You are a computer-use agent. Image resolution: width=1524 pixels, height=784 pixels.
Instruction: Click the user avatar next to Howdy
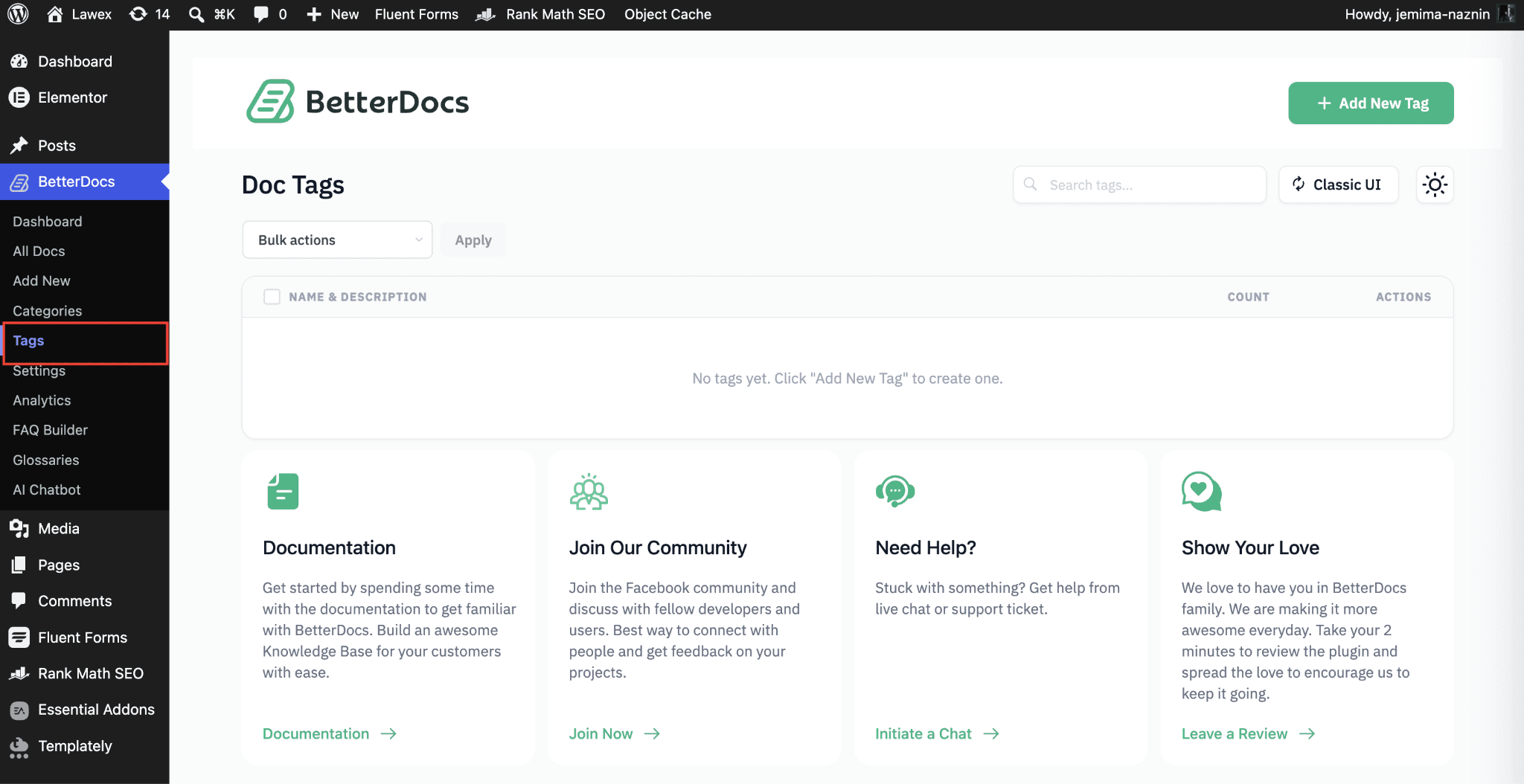(x=1507, y=14)
